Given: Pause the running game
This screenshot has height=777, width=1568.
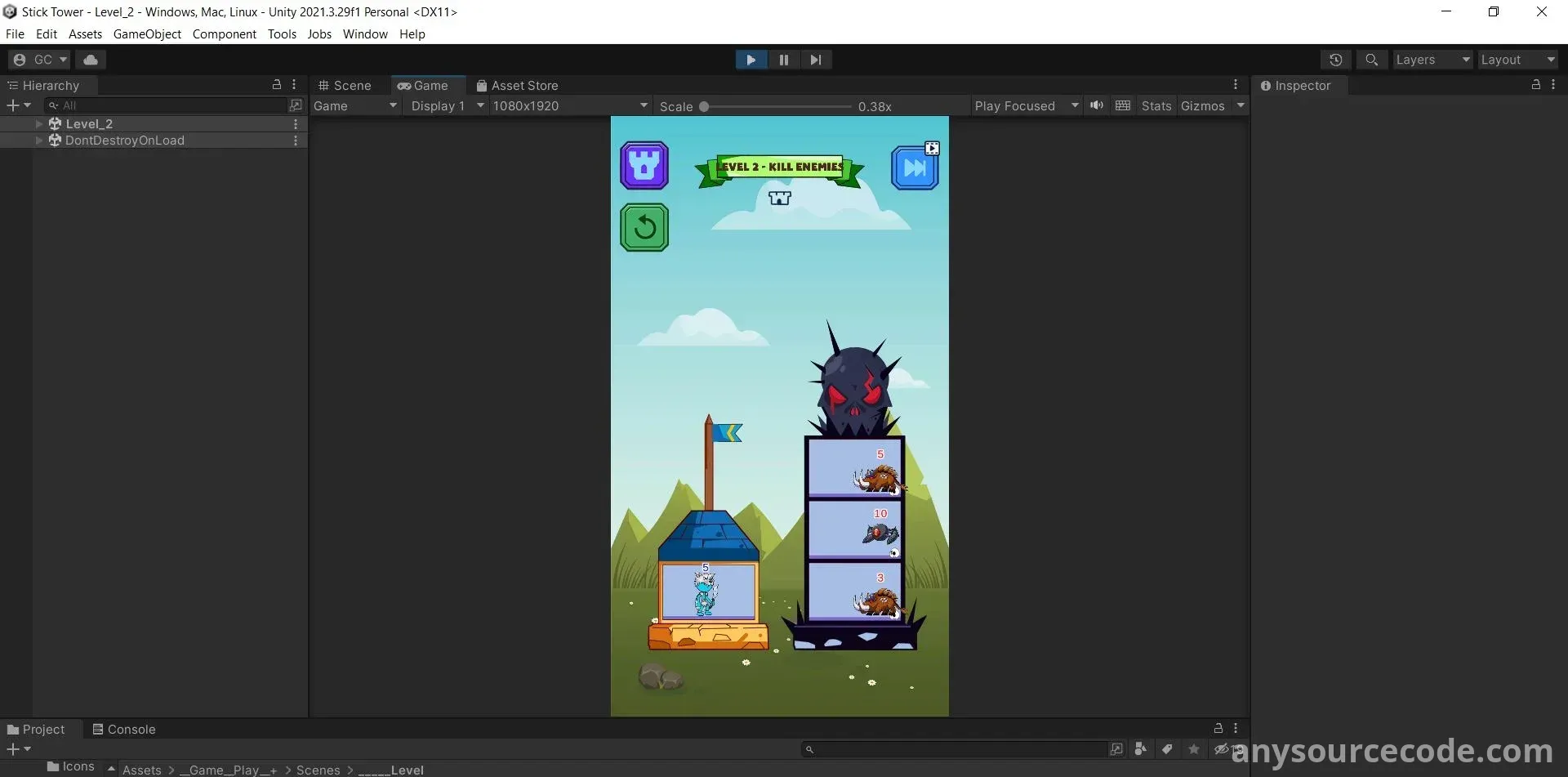Looking at the screenshot, I should coord(783,60).
